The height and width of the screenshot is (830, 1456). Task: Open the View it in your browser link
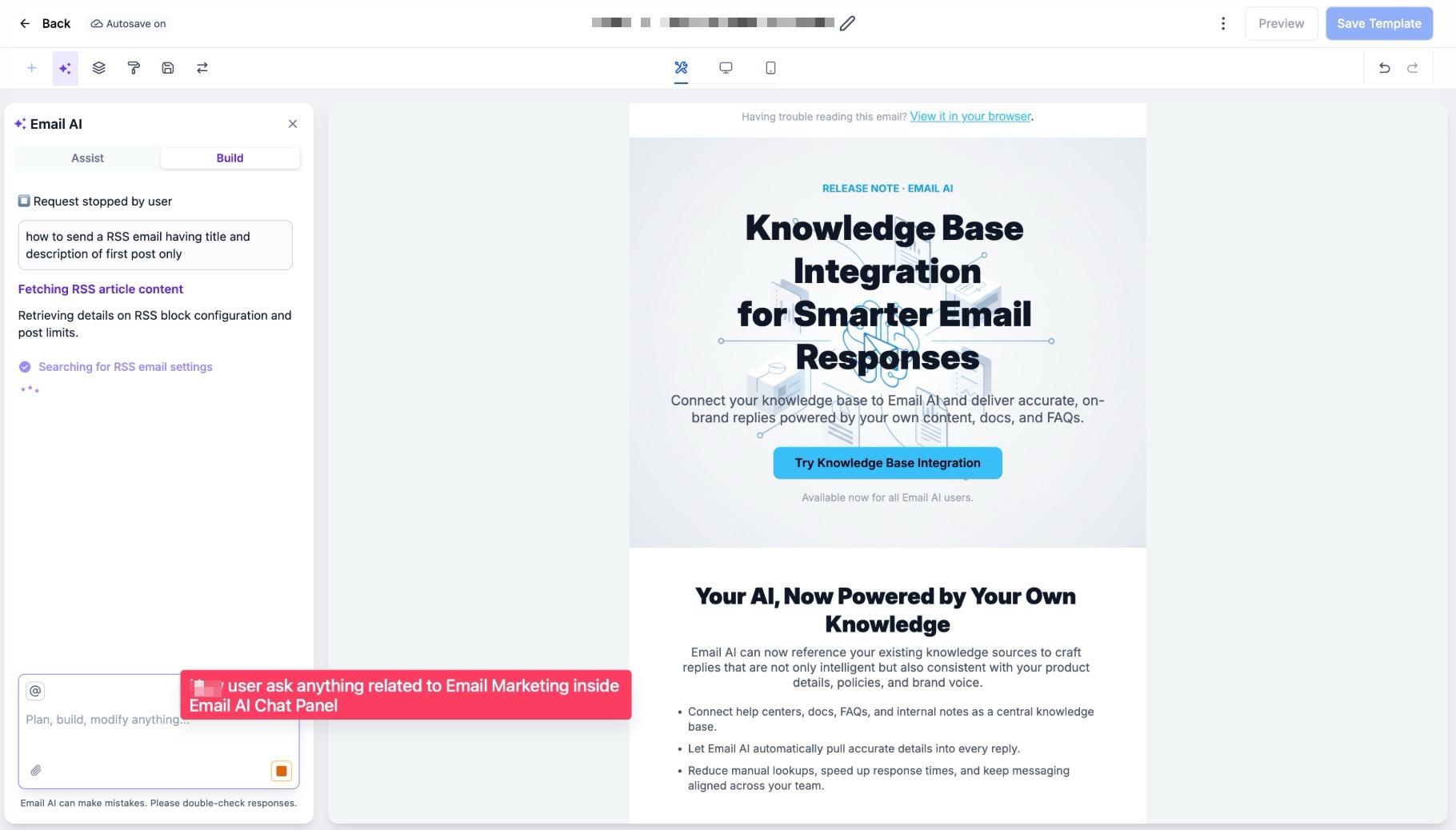pyautogui.click(x=970, y=117)
